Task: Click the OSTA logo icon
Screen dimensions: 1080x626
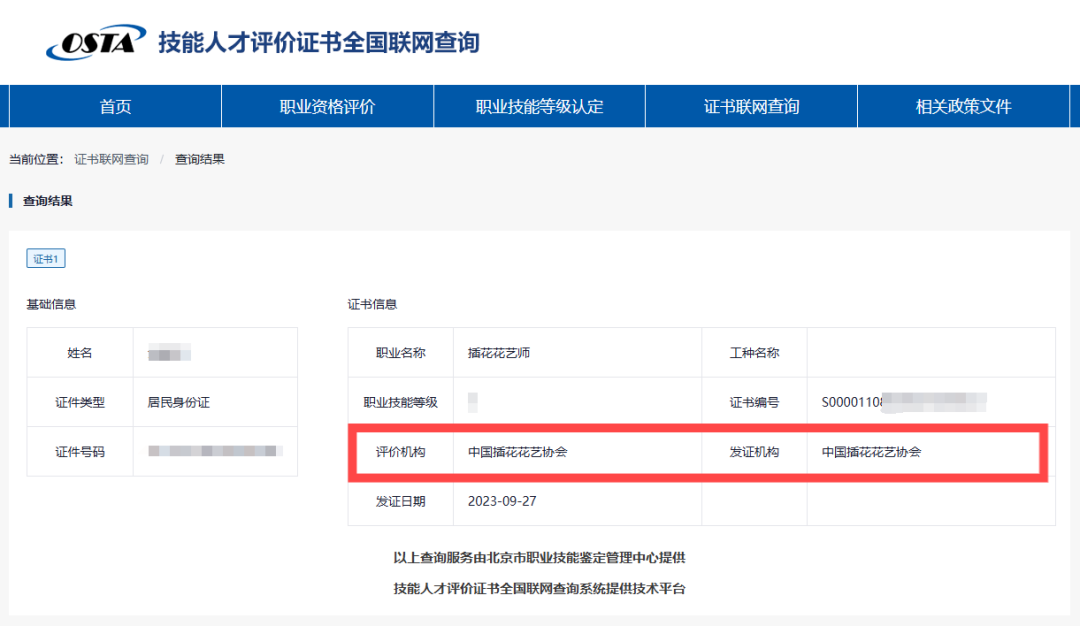Action: 95,43
